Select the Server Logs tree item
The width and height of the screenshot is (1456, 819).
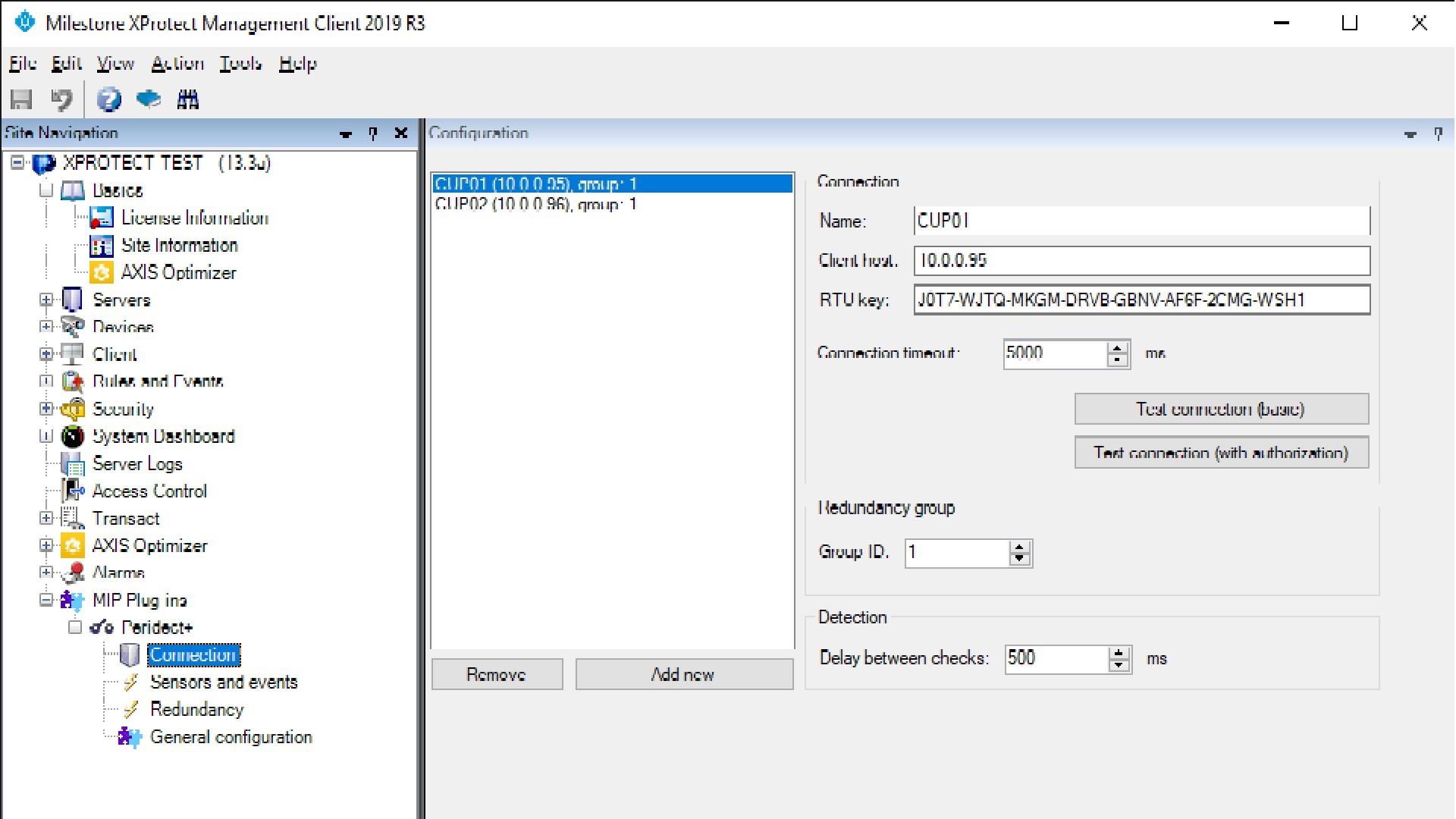[x=137, y=463]
